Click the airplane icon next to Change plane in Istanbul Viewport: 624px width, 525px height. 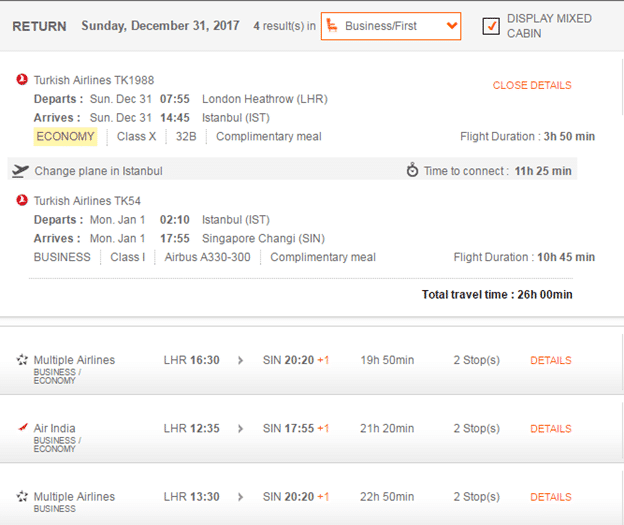[x=20, y=171]
